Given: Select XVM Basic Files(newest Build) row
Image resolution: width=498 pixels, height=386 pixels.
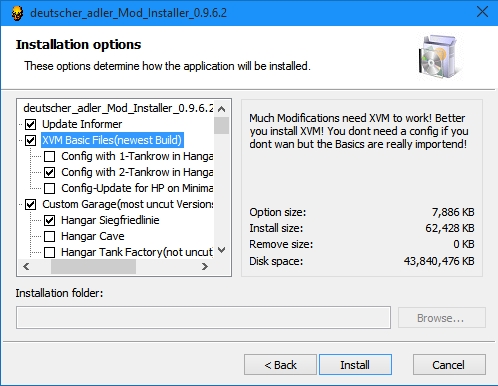Looking at the screenshot, I should 112,140.
